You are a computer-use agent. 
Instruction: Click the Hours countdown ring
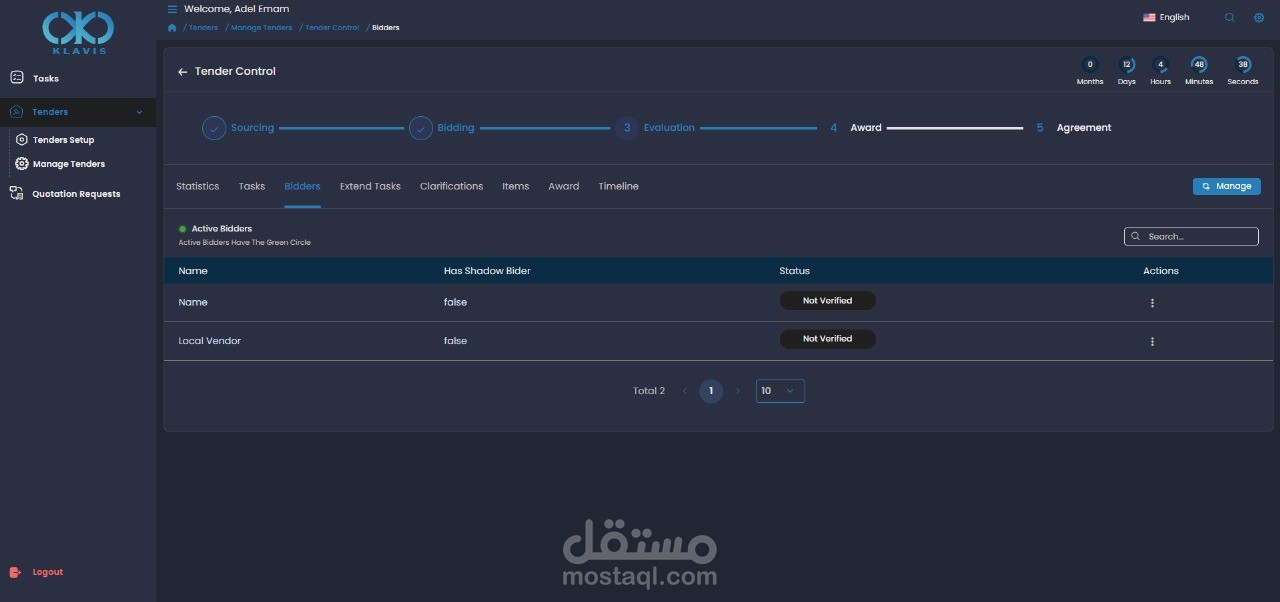coord(1160,65)
